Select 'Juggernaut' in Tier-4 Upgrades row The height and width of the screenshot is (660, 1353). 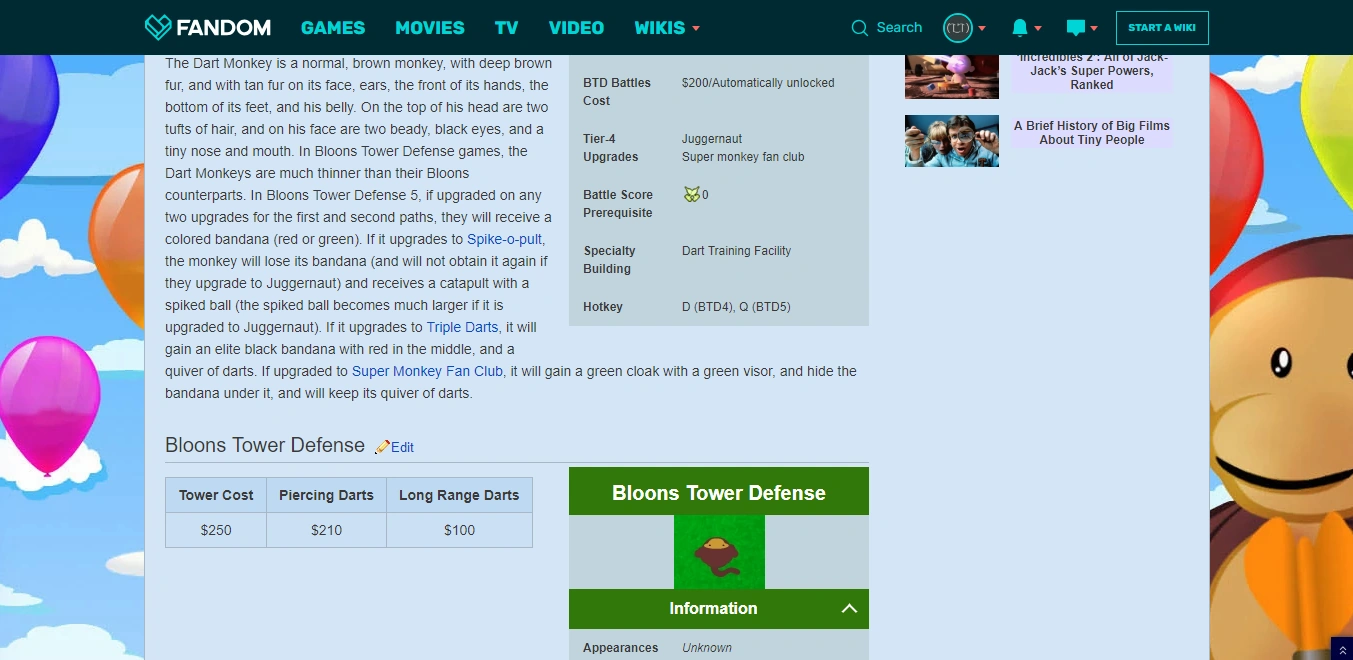pos(712,139)
